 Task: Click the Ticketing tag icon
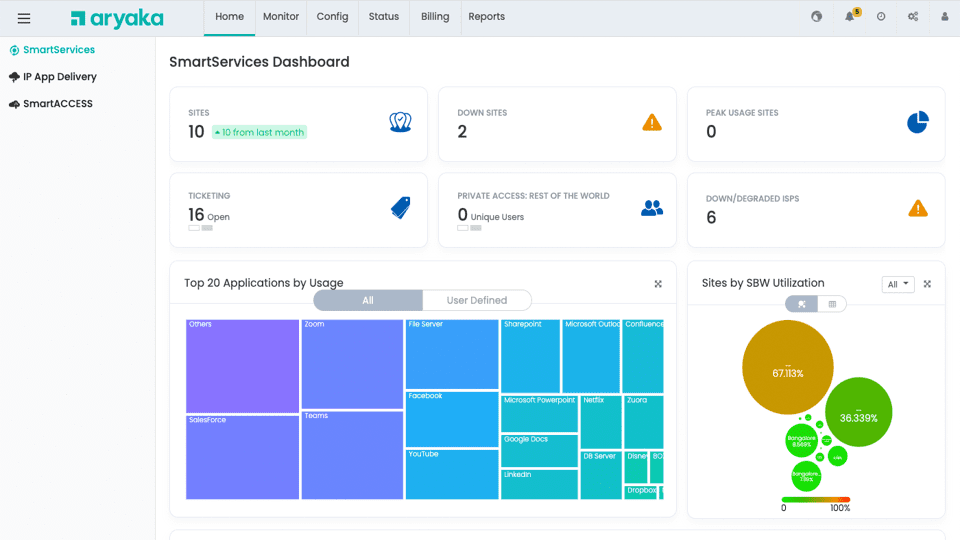click(x=400, y=208)
